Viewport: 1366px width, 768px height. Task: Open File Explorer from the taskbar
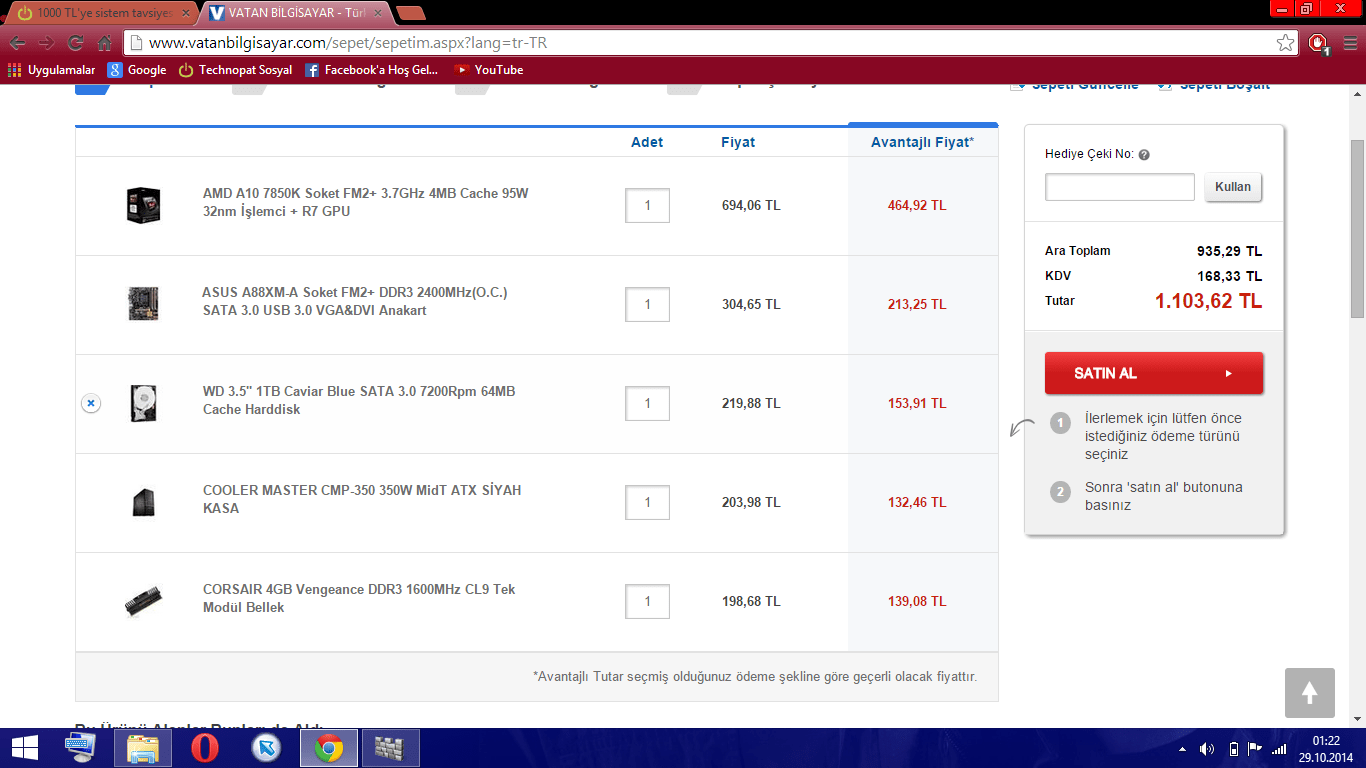click(143, 748)
